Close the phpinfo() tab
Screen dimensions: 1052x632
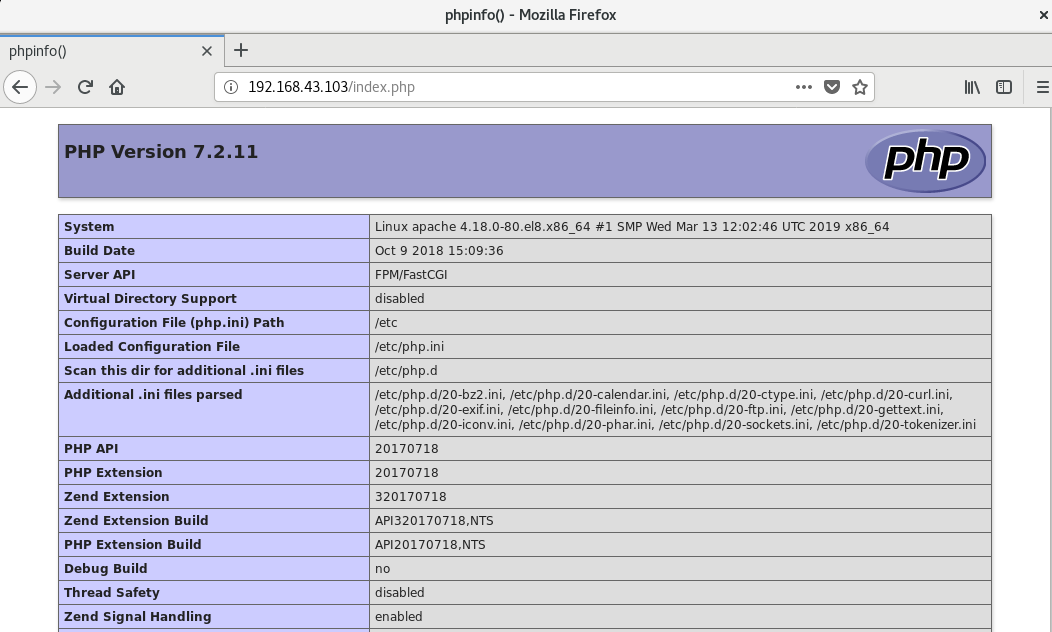click(x=207, y=51)
